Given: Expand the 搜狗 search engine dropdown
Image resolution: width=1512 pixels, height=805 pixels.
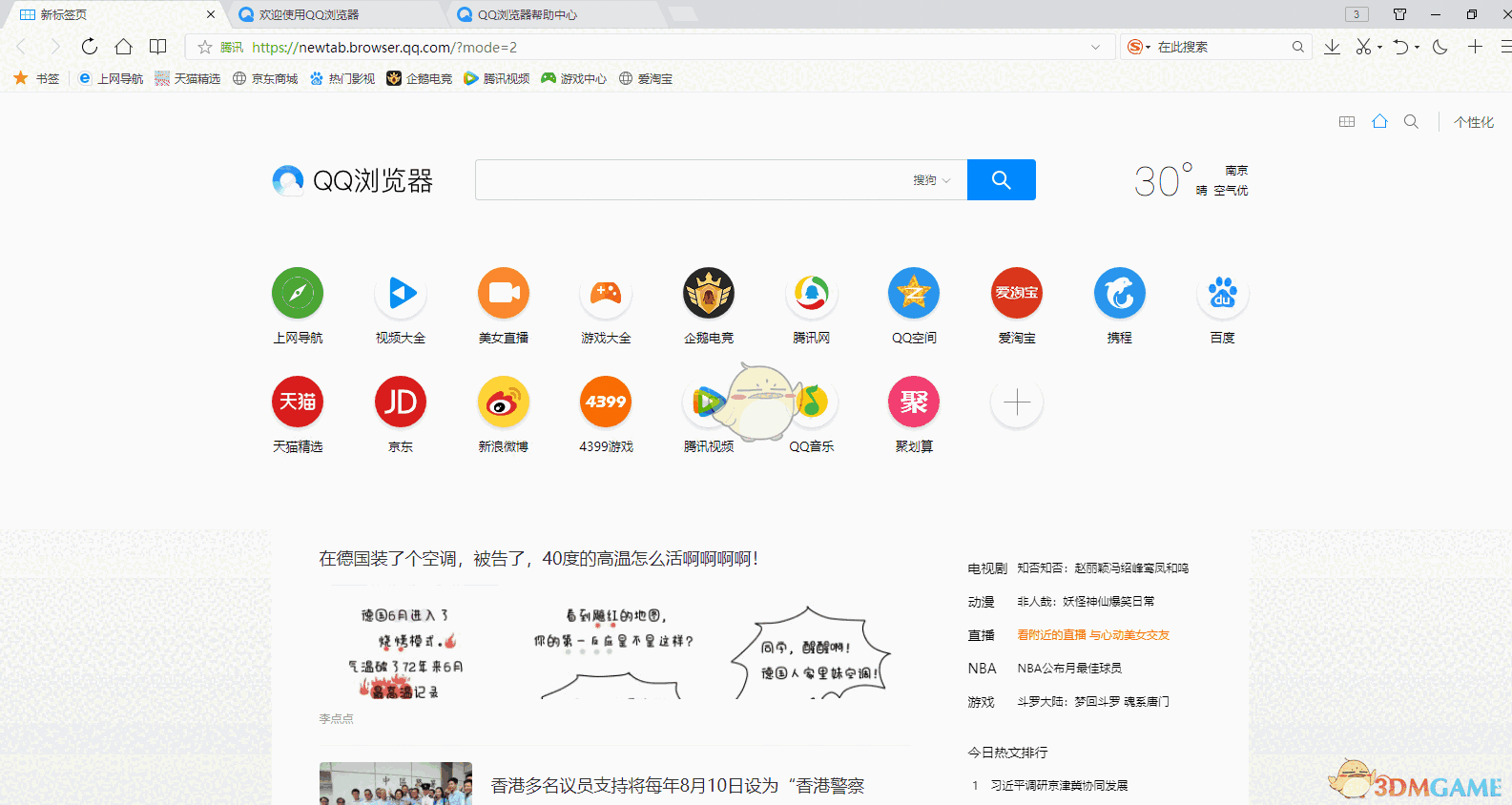Looking at the screenshot, I should click(932, 180).
